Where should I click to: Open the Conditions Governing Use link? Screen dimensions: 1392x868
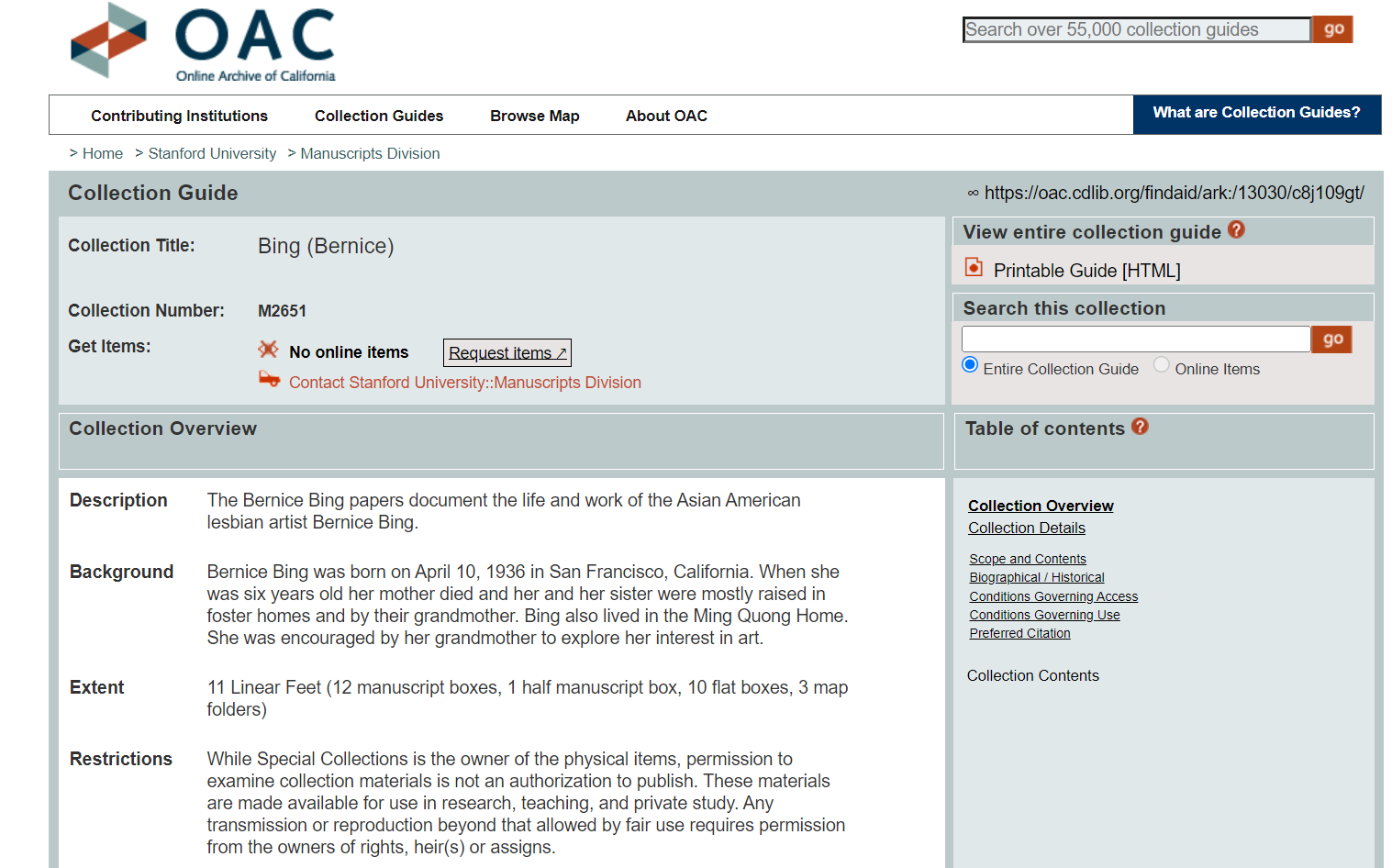[x=1044, y=615]
